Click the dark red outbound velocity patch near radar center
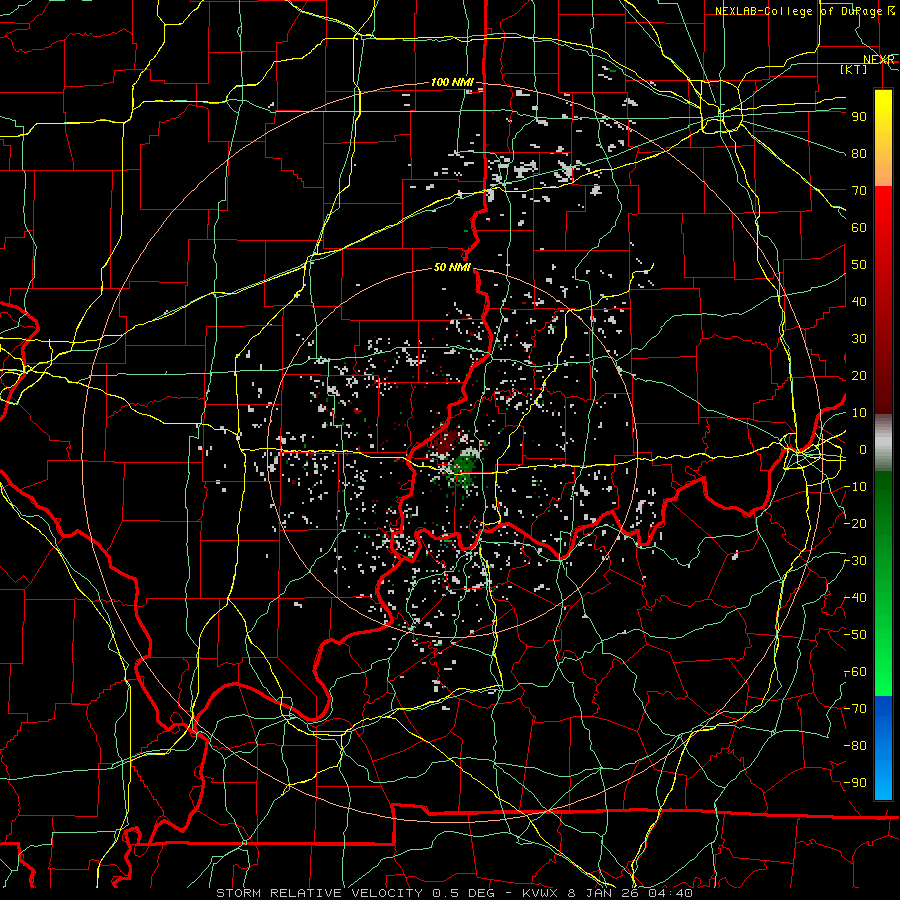This screenshot has width=900, height=900. 446,442
